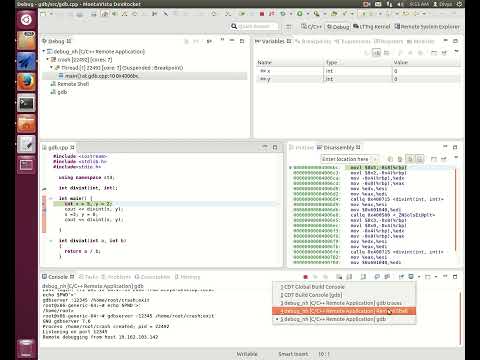Collapse the int main() code fold
The width and height of the screenshot is (480, 360).
coord(51,198)
